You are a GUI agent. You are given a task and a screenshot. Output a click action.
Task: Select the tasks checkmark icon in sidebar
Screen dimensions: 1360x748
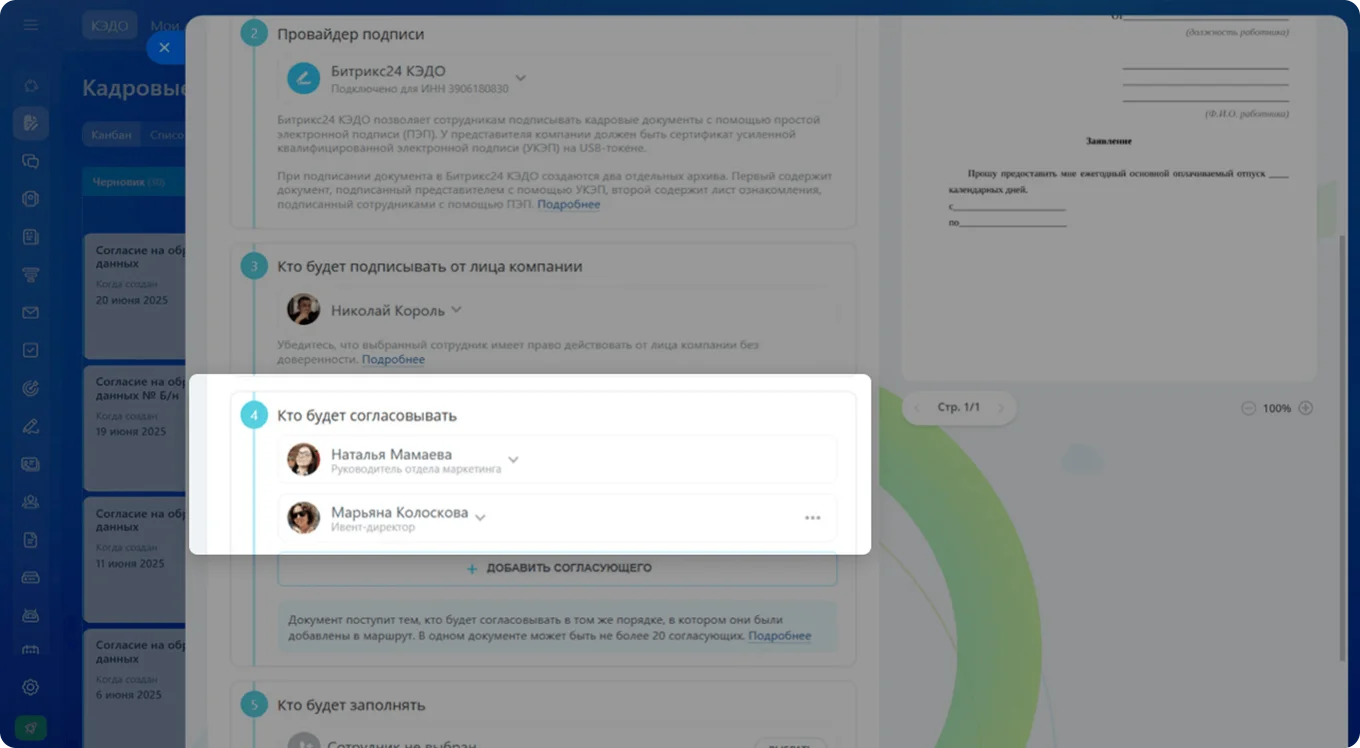(30, 349)
